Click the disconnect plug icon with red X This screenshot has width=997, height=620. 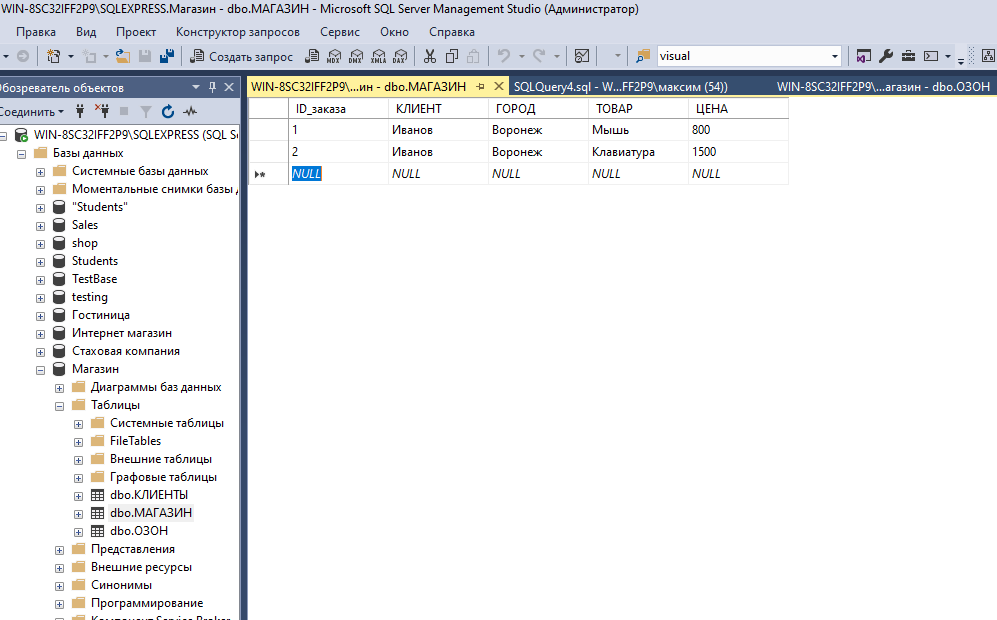102,112
